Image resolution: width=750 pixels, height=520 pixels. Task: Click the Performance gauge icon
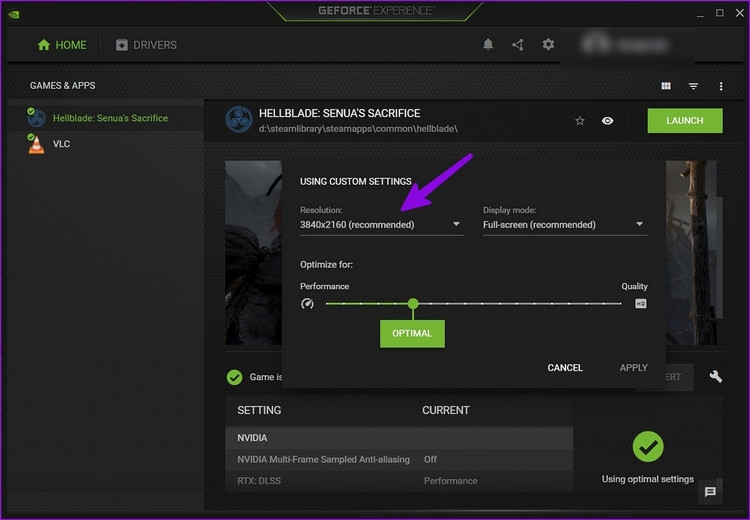pos(307,304)
